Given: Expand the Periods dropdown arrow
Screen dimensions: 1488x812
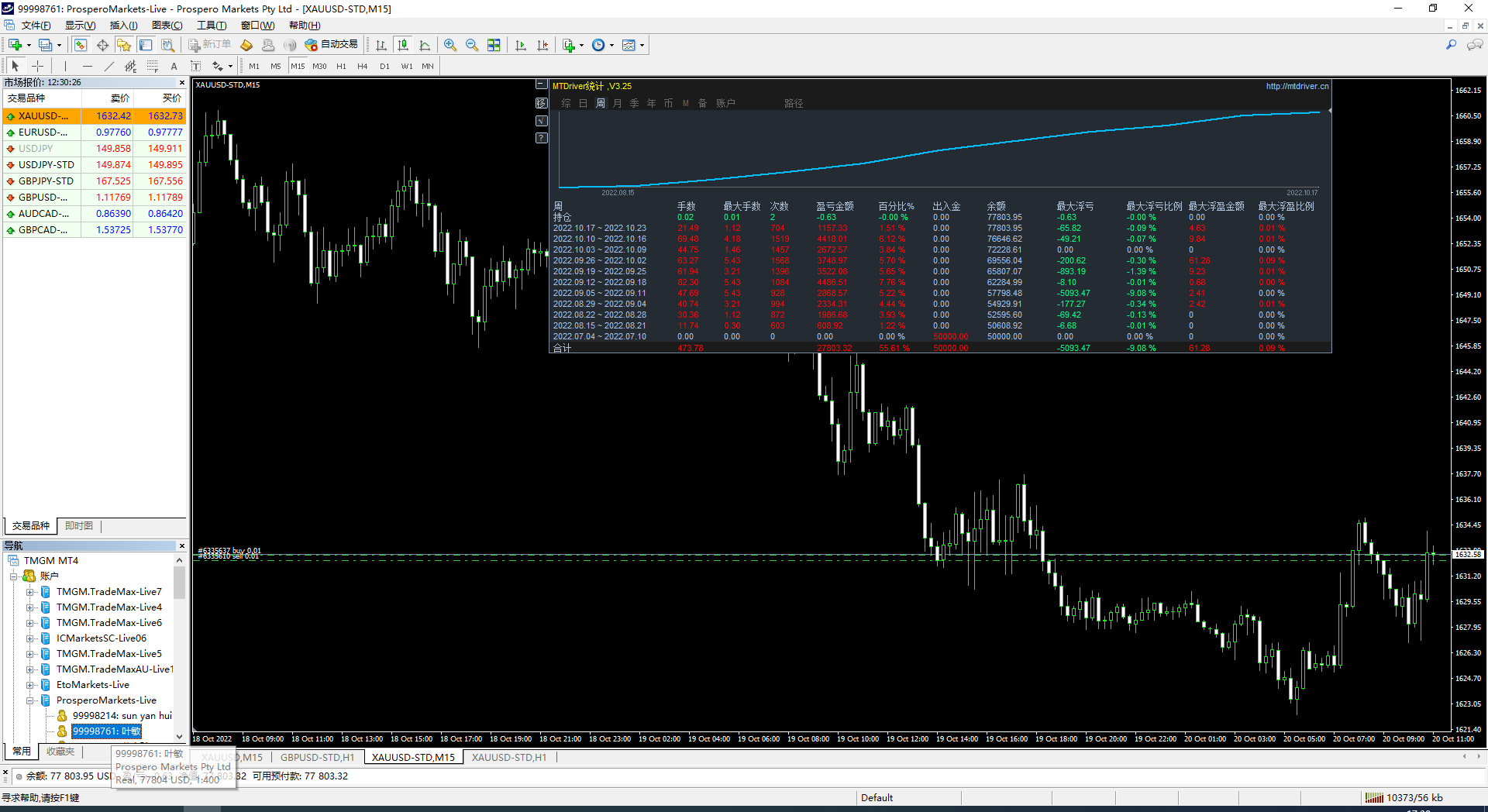Looking at the screenshot, I should [x=611, y=45].
